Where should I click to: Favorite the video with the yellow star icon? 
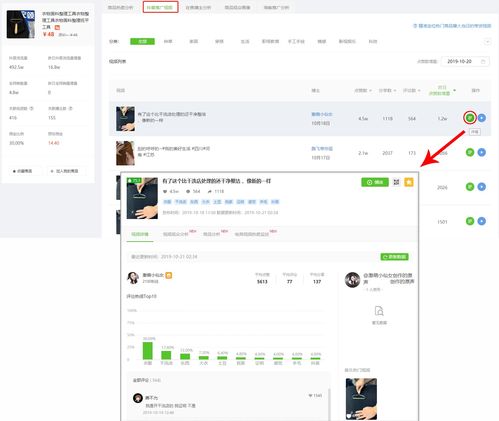point(409,182)
